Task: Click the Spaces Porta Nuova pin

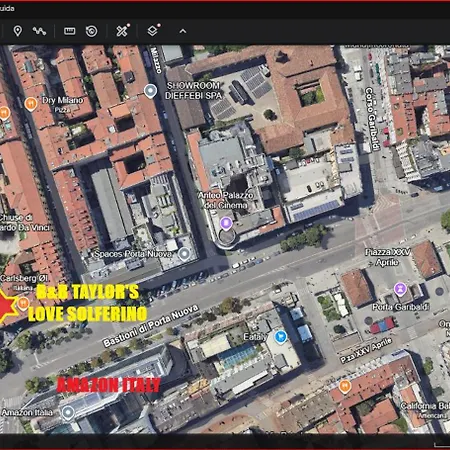Action: pyautogui.click(x=184, y=254)
